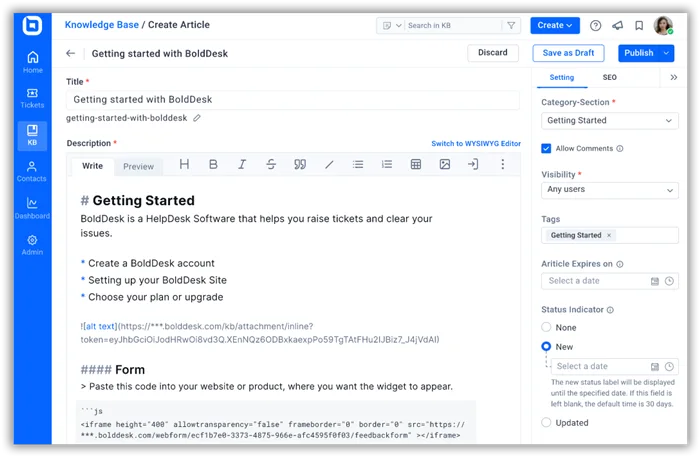
Task: Apply bold formatting
Action: click(213, 164)
